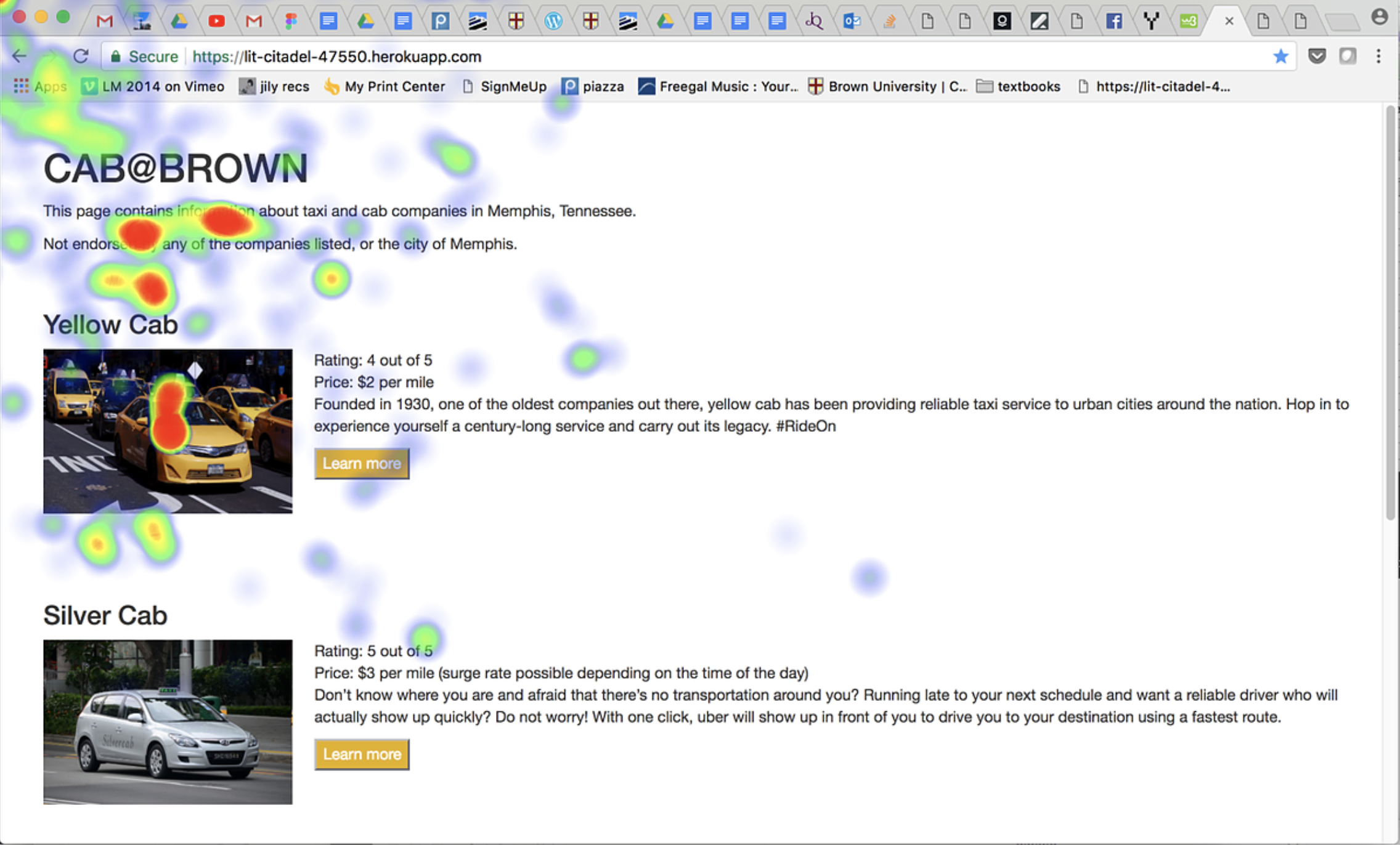Open the purple dq icon tab
1400x845 pixels.
[x=814, y=21]
